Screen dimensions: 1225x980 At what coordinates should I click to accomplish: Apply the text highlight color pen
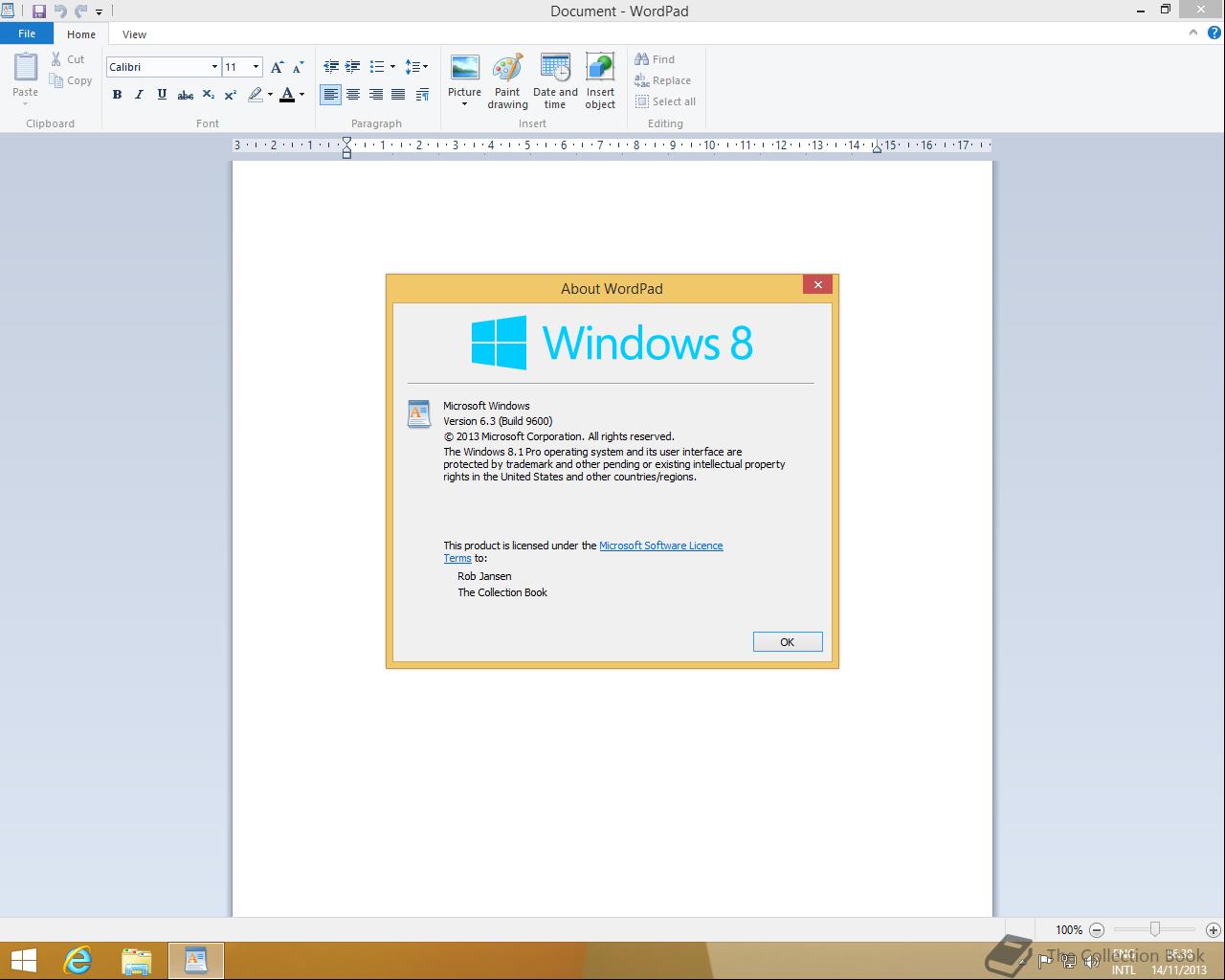click(255, 94)
